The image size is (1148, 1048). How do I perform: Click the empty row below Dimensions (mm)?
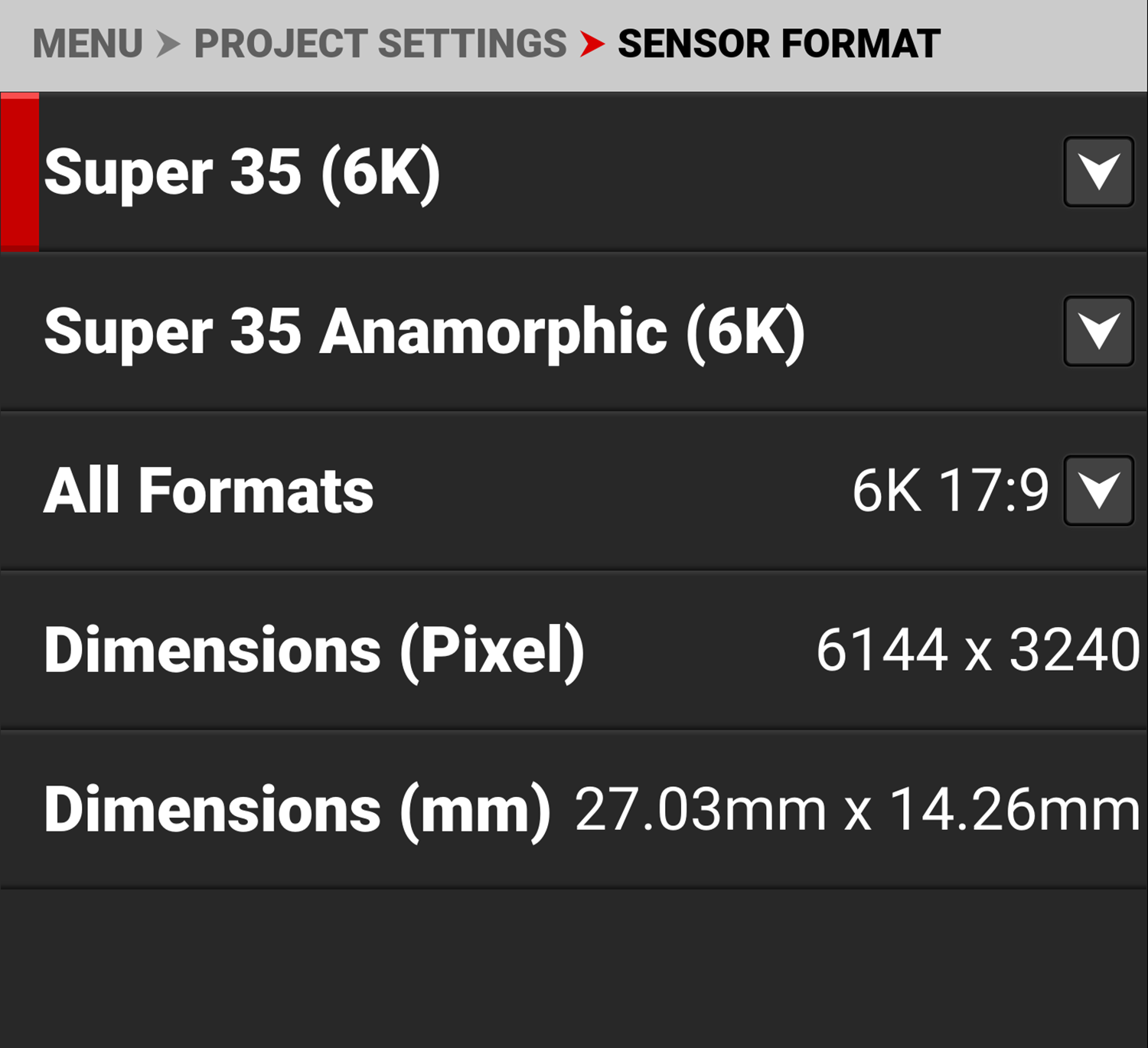(x=574, y=968)
